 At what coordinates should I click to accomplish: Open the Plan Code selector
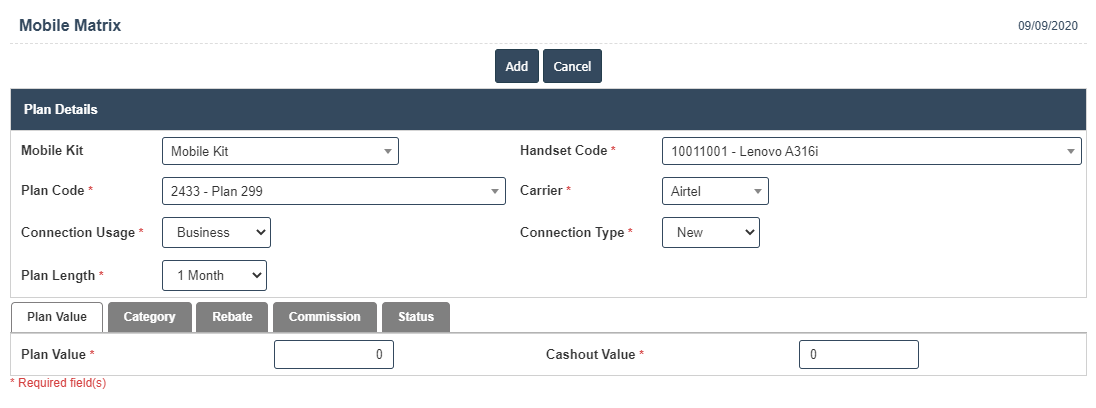[x=333, y=191]
